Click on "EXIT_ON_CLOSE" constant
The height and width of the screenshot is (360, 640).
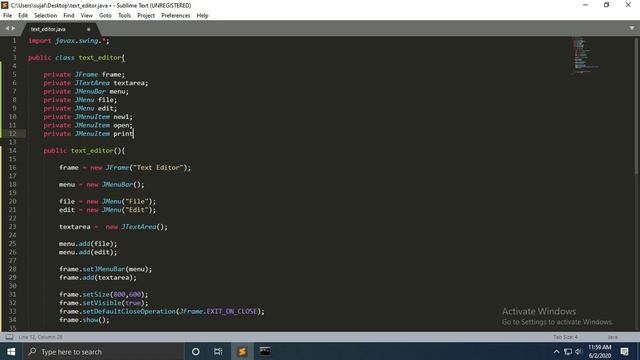232,311
